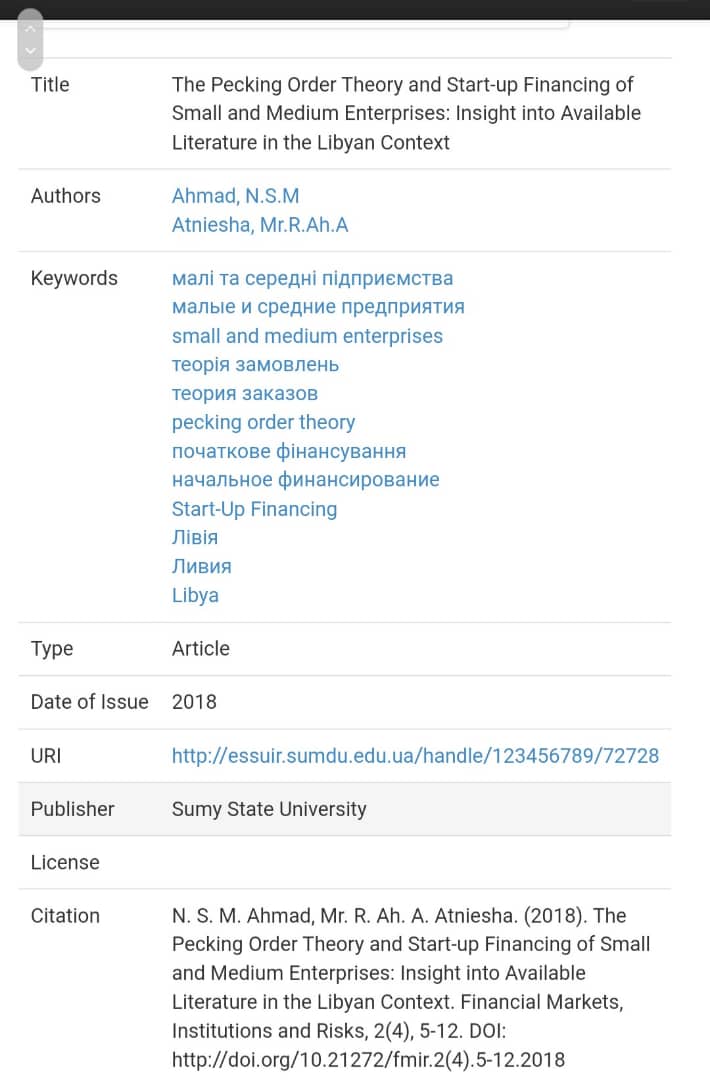Click the Sumy State University publisher row

pos(269,809)
